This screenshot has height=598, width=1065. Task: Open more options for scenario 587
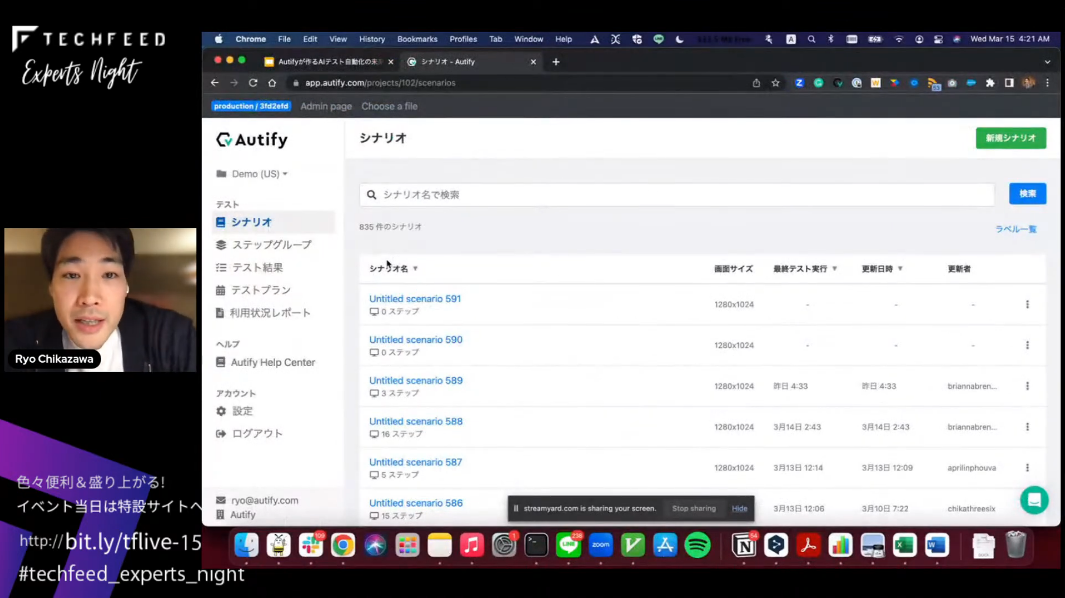(x=1027, y=468)
